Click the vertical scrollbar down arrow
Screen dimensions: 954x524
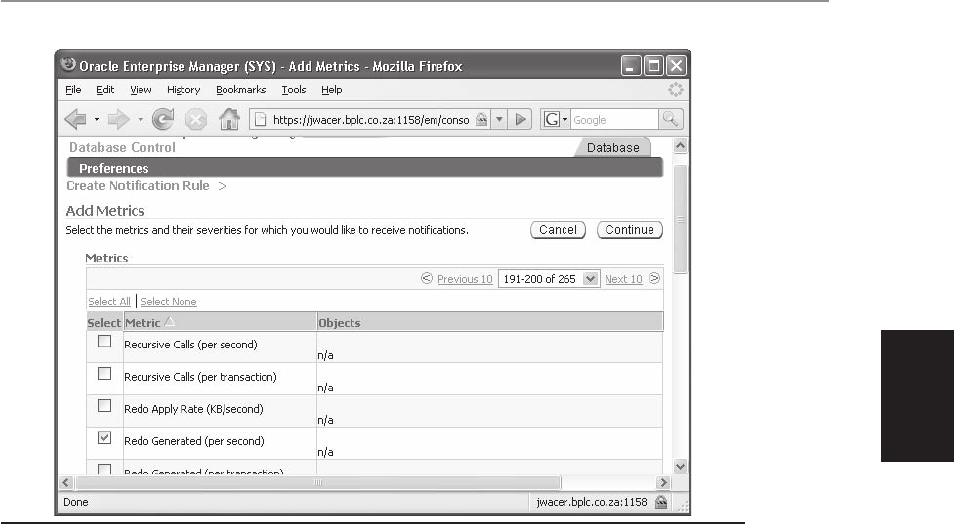coord(680,467)
